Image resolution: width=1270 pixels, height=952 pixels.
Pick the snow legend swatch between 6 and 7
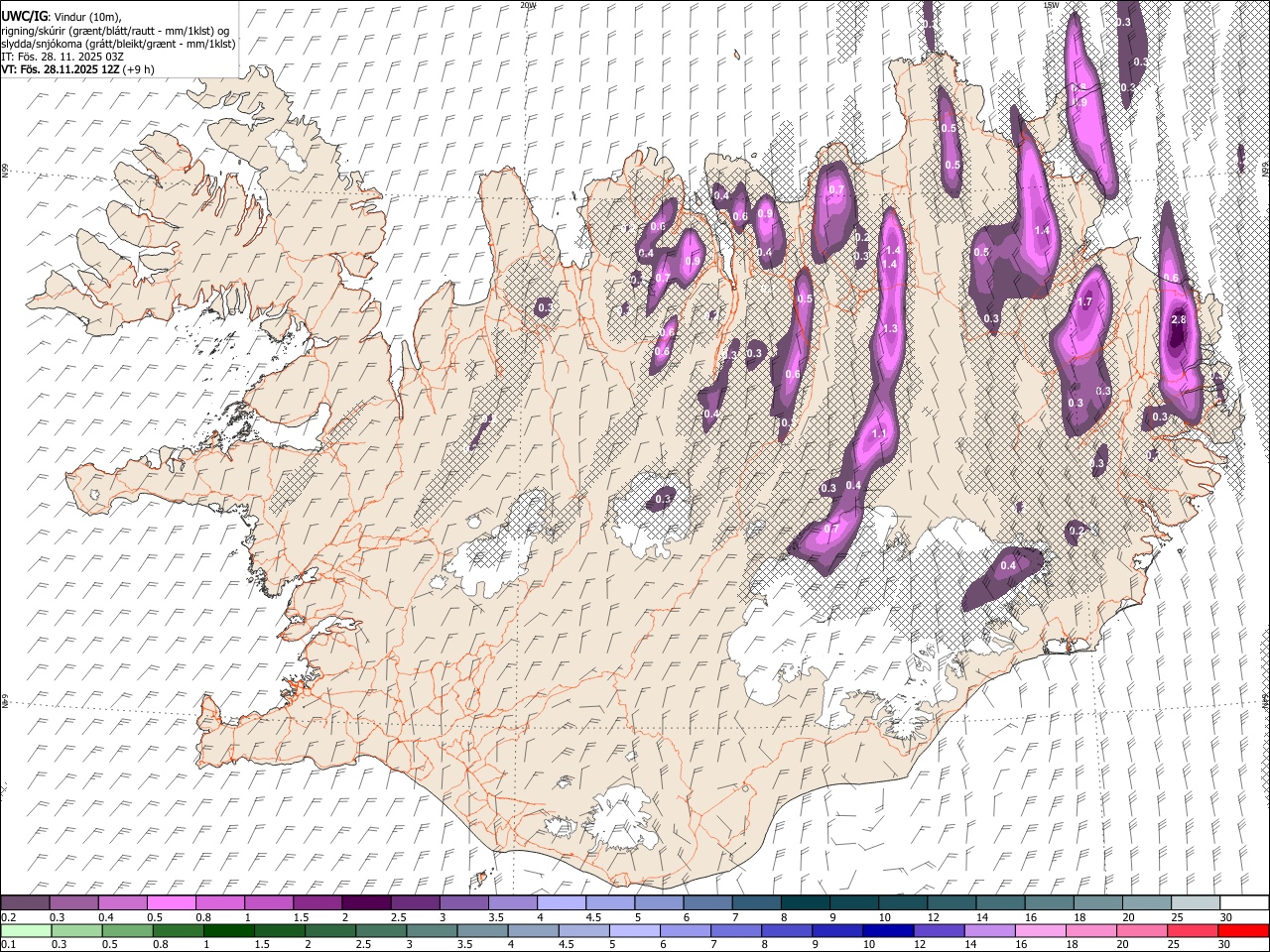pyautogui.click(x=708, y=902)
